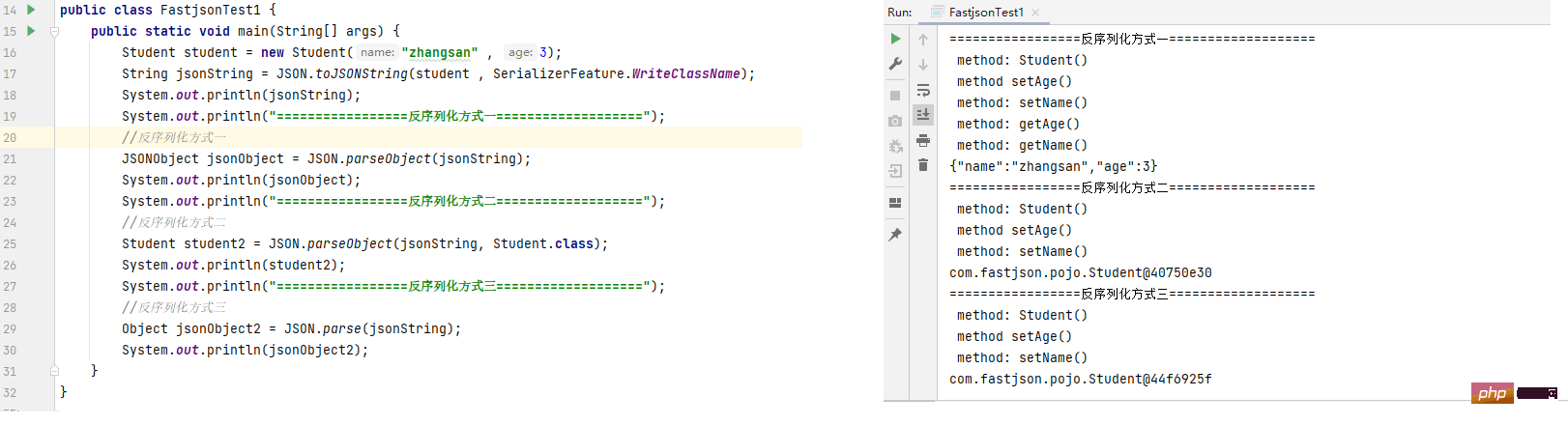This screenshot has width=1568, height=425.
Task: Clear console with the trash icon
Action: 923,165
